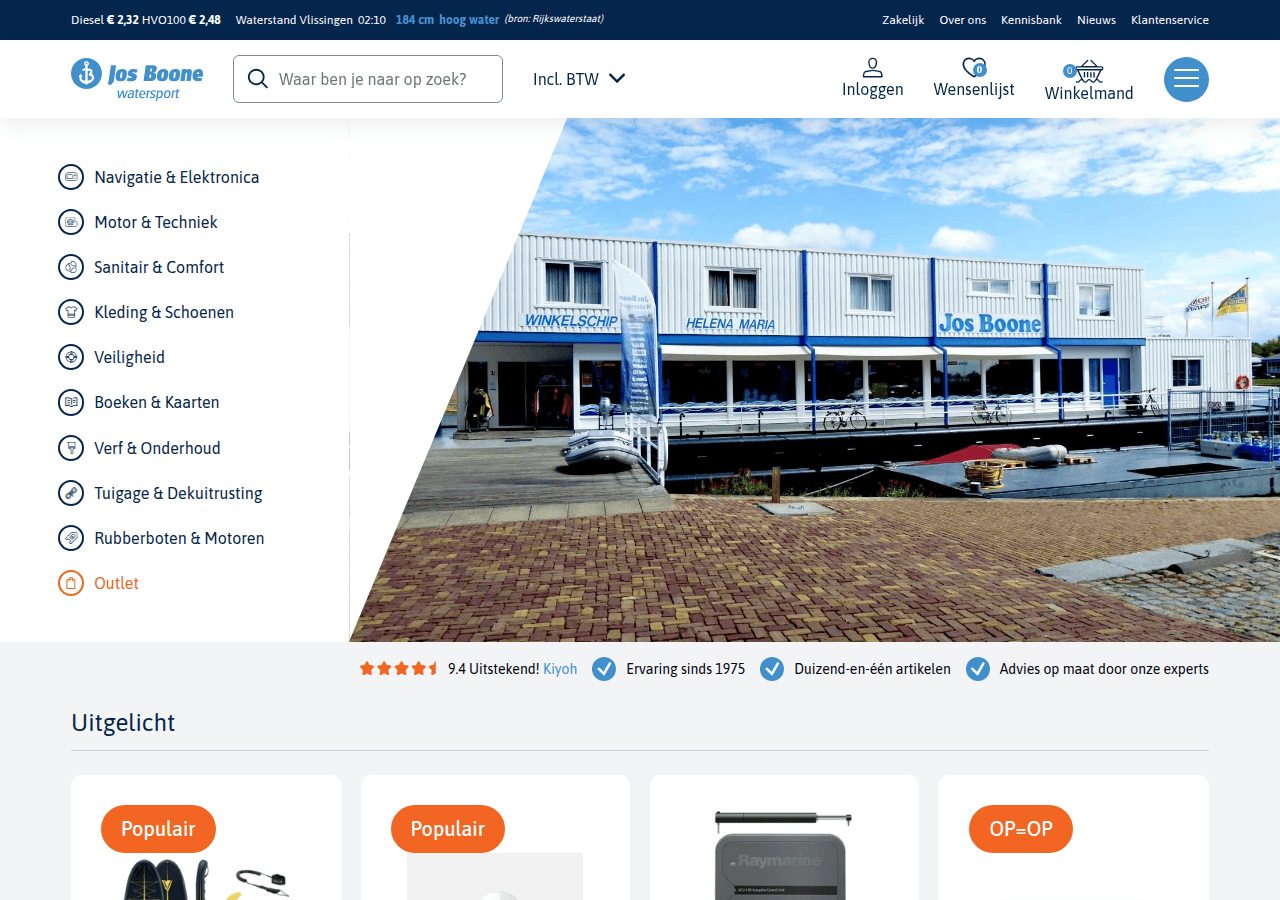Open the Kennisbank top menu link
The image size is (1280, 900).
coord(1031,20)
